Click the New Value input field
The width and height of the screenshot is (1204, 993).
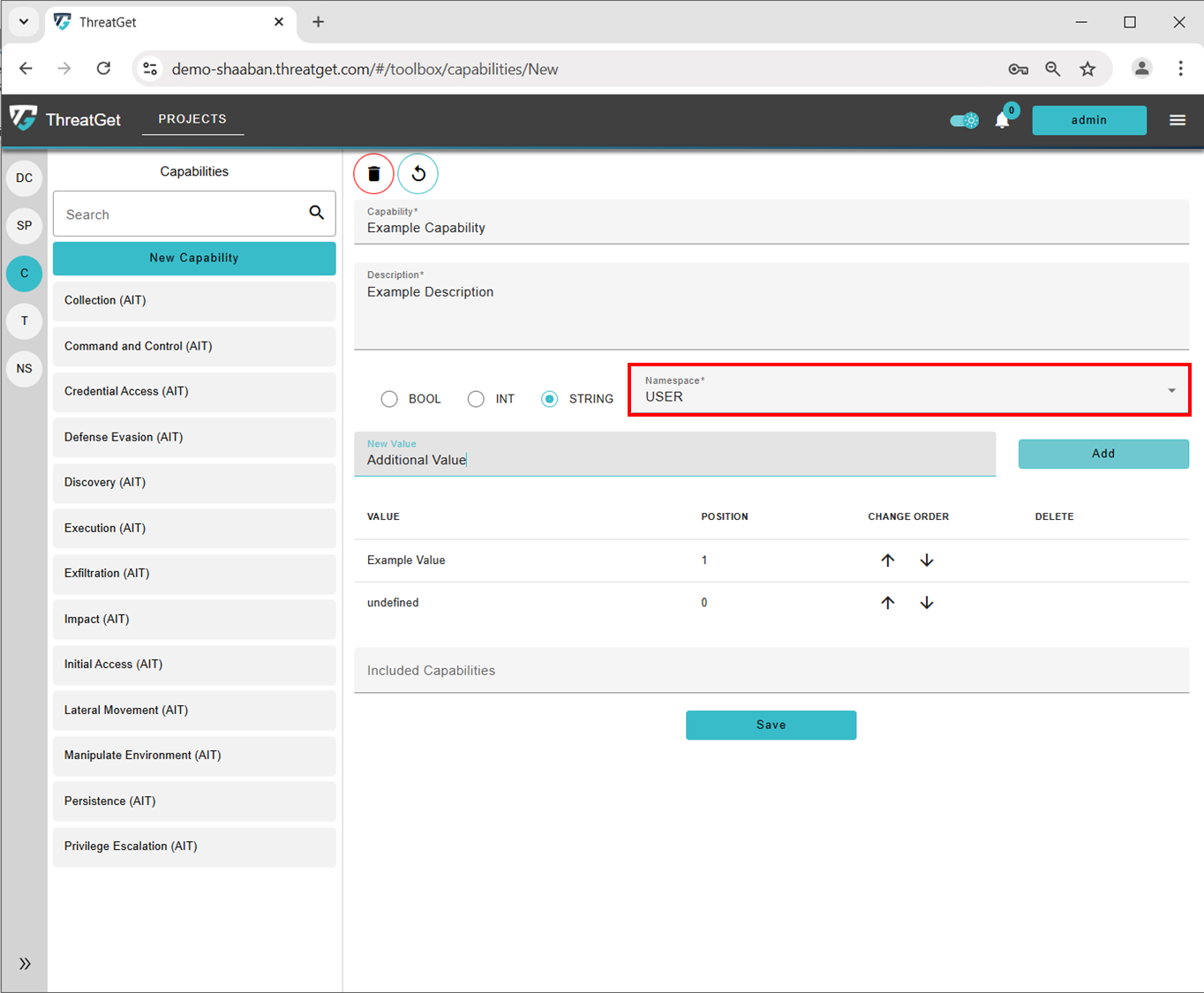674,459
